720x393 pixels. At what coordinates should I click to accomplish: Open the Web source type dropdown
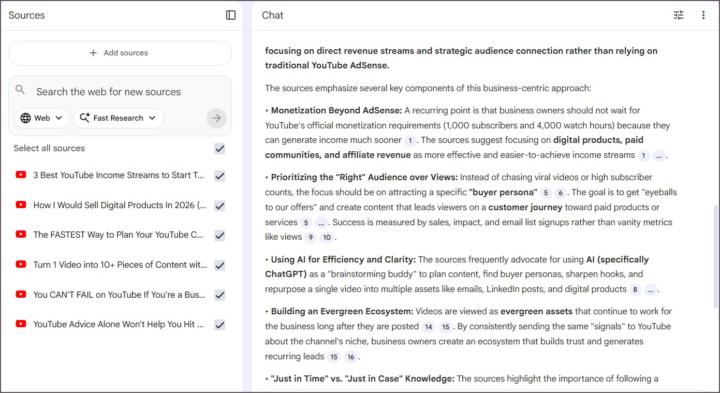coord(42,118)
